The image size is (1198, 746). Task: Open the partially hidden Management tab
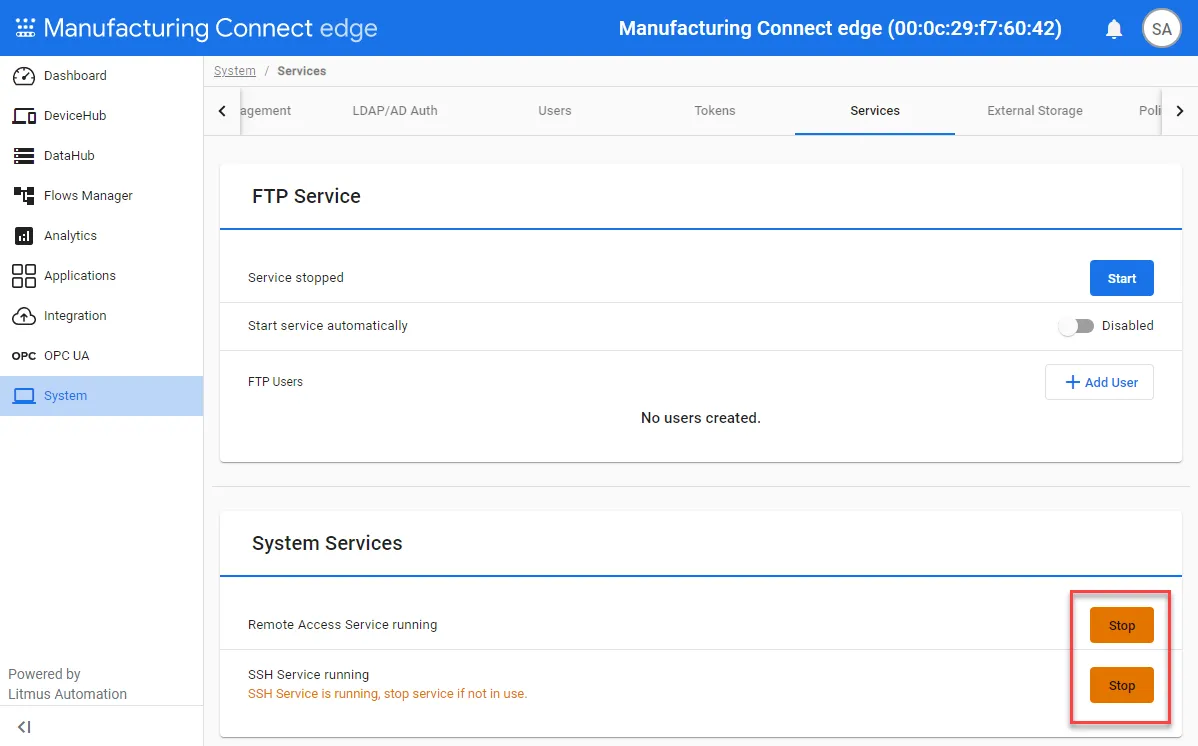(x=266, y=111)
